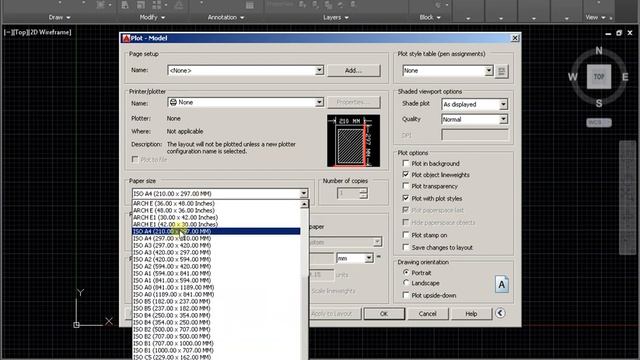Viewport: 640px width, 360px height.
Task: Click the OK button
Action: 384,313
